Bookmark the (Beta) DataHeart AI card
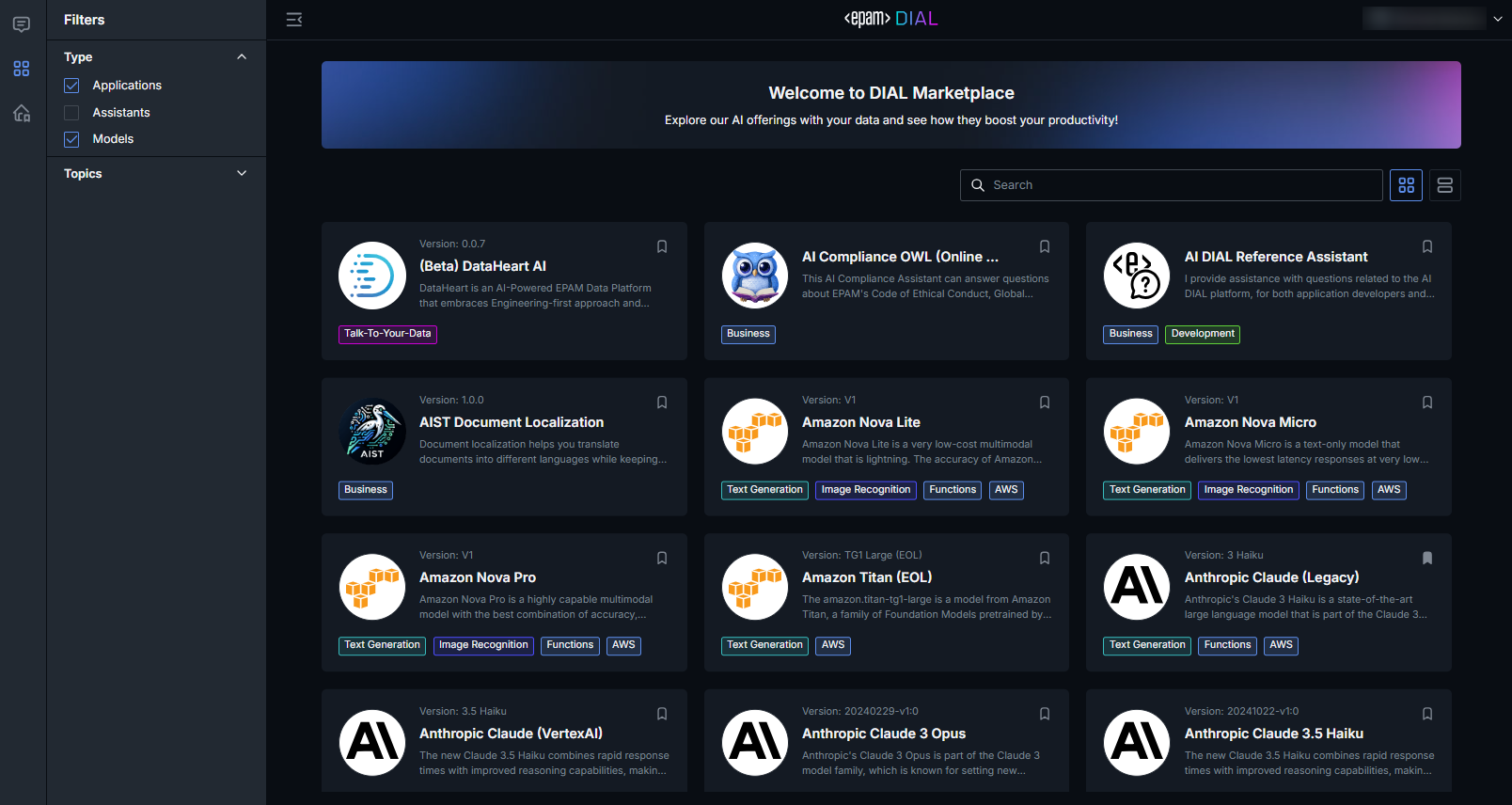Screen dimensions: 1512x805 tap(662, 246)
